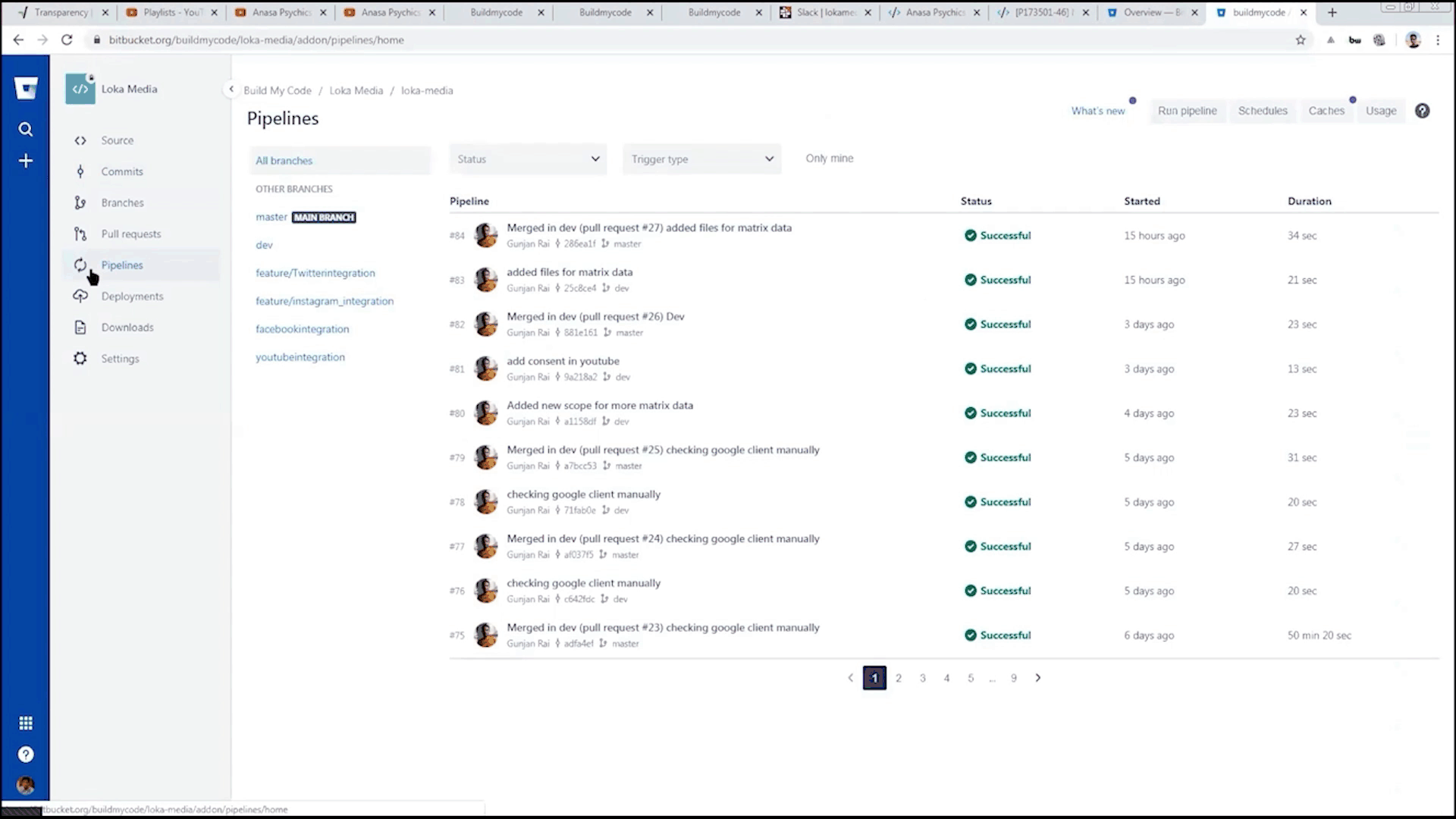Expand the Status dropdown filter
This screenshot has width=1456, height=819.
pos(528,159)
